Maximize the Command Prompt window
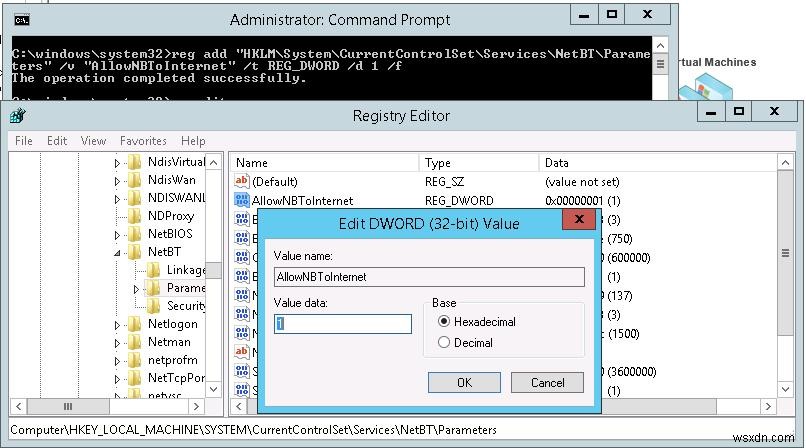The height and width of the screenshot is (448, 806). pyautogui.click(x=612, y=14)
